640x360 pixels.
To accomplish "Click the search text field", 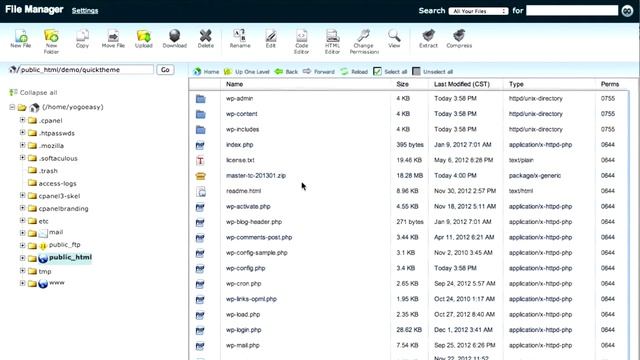I will [572, 11].
